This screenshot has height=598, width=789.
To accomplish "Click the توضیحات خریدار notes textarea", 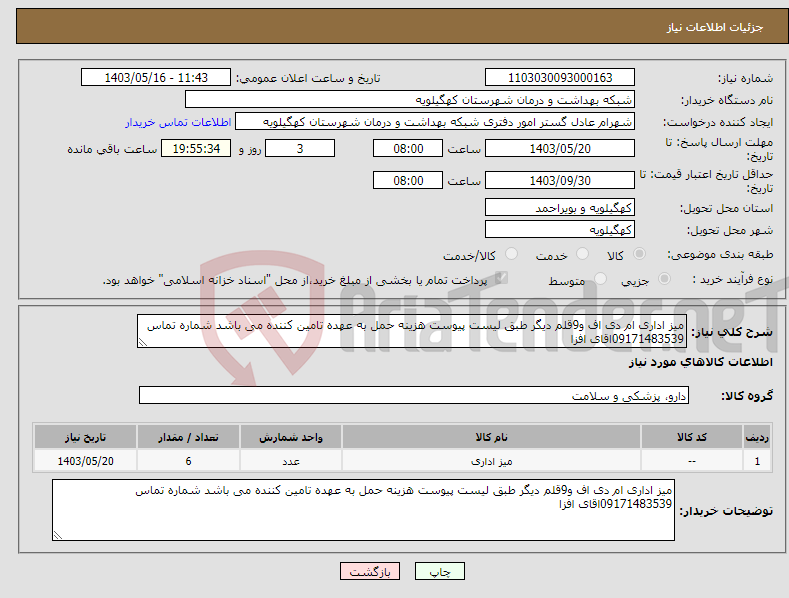I will click(x=363, y=510).
